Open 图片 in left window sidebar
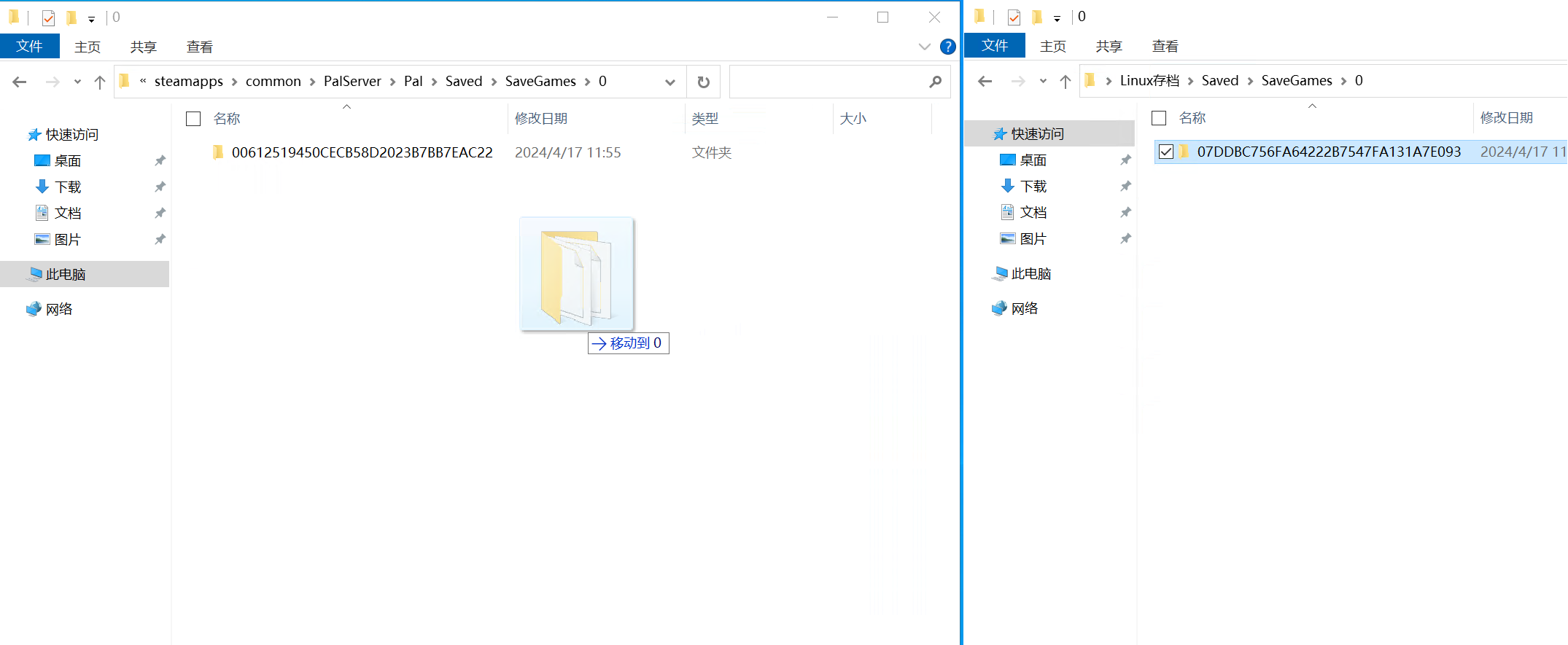Viewport: 1568px width, 645px height. pyautogui.click(x=68, y=239)
